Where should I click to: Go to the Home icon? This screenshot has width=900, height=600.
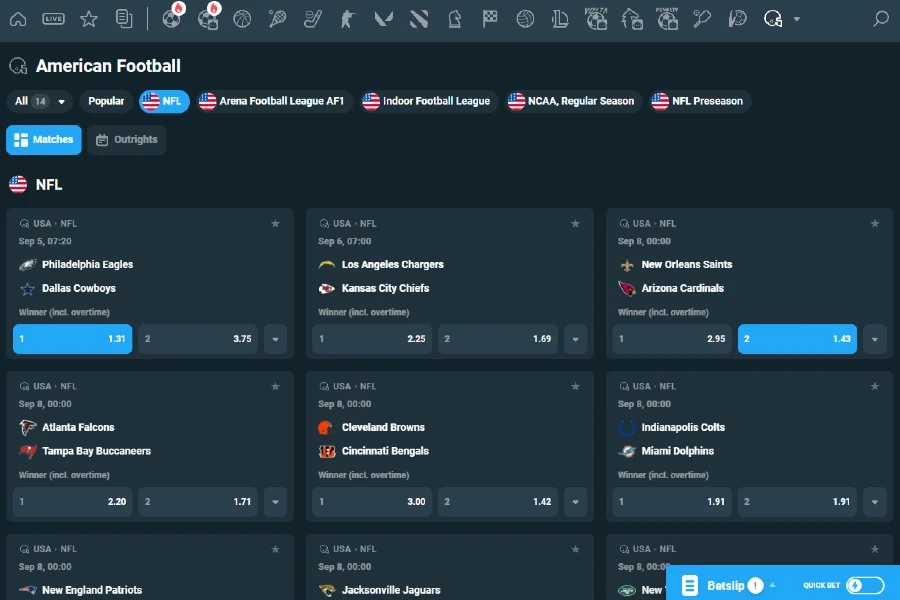pos(19,19)
